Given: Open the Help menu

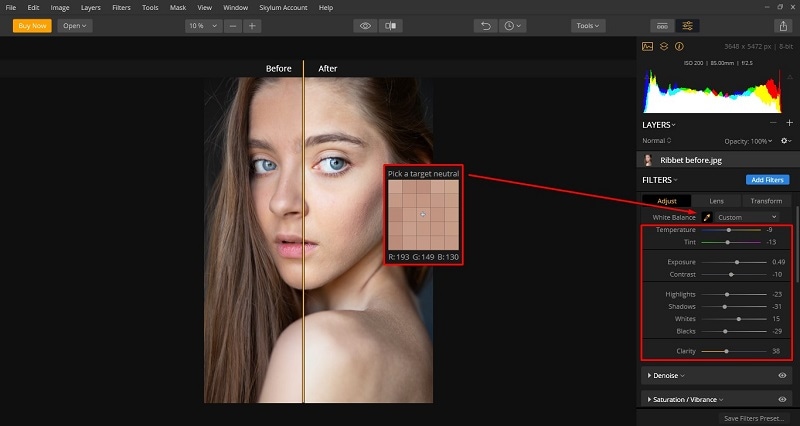Looking at the screenshot, I should (x=326, y=8).
